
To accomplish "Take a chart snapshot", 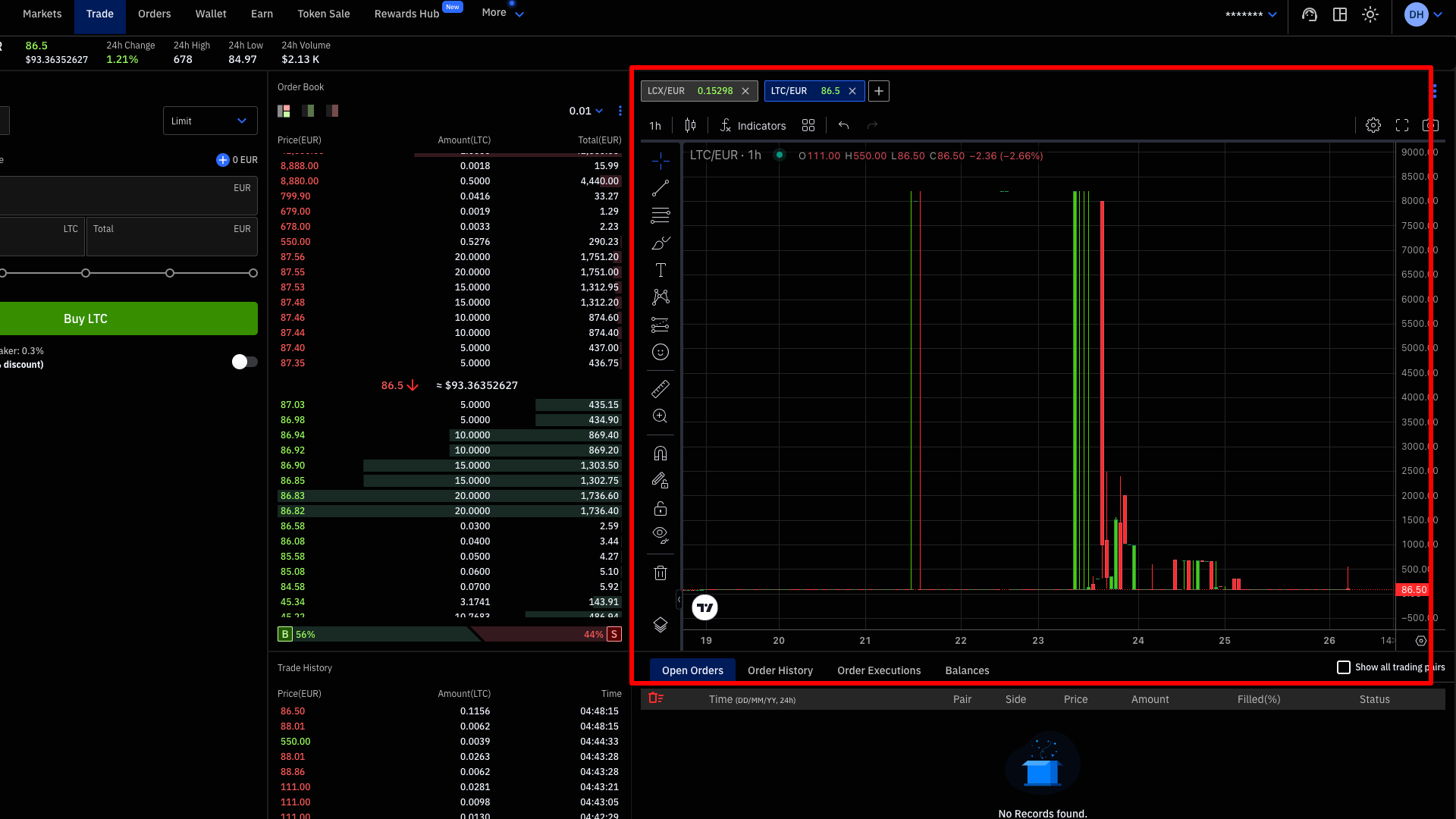I will pos(1430,126).
